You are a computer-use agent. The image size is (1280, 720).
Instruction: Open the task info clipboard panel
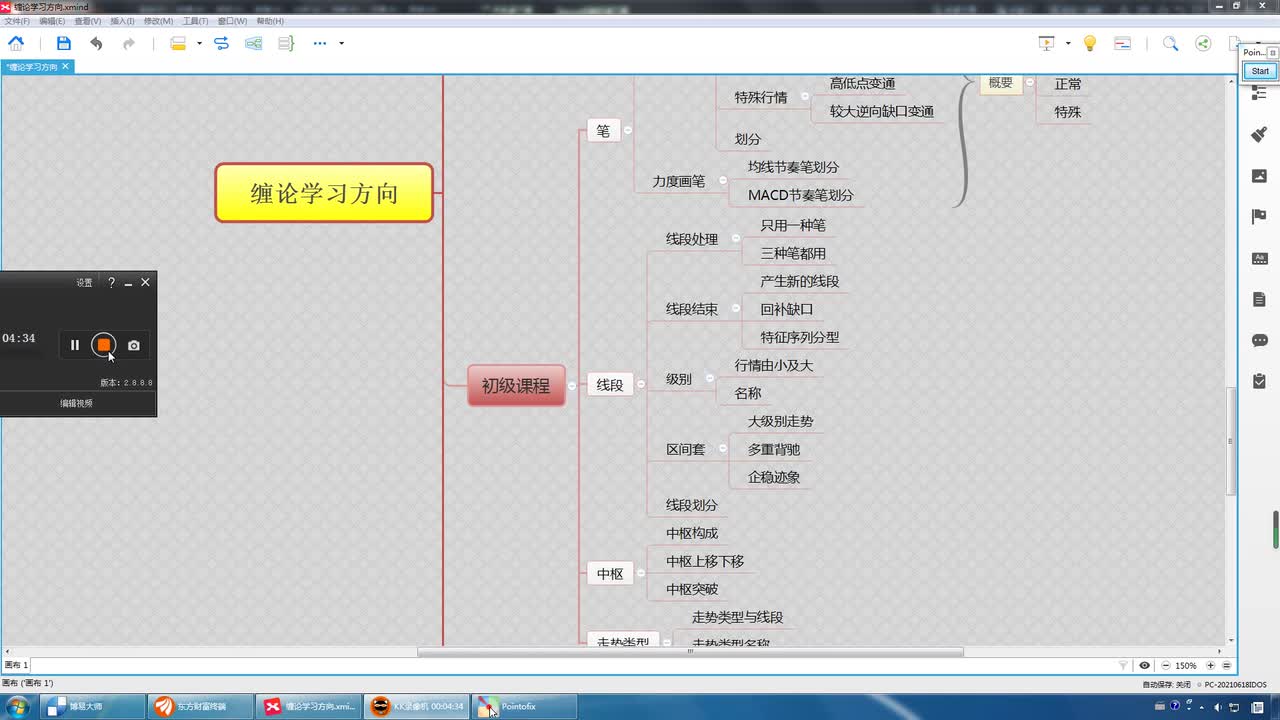pos(1259,381)
